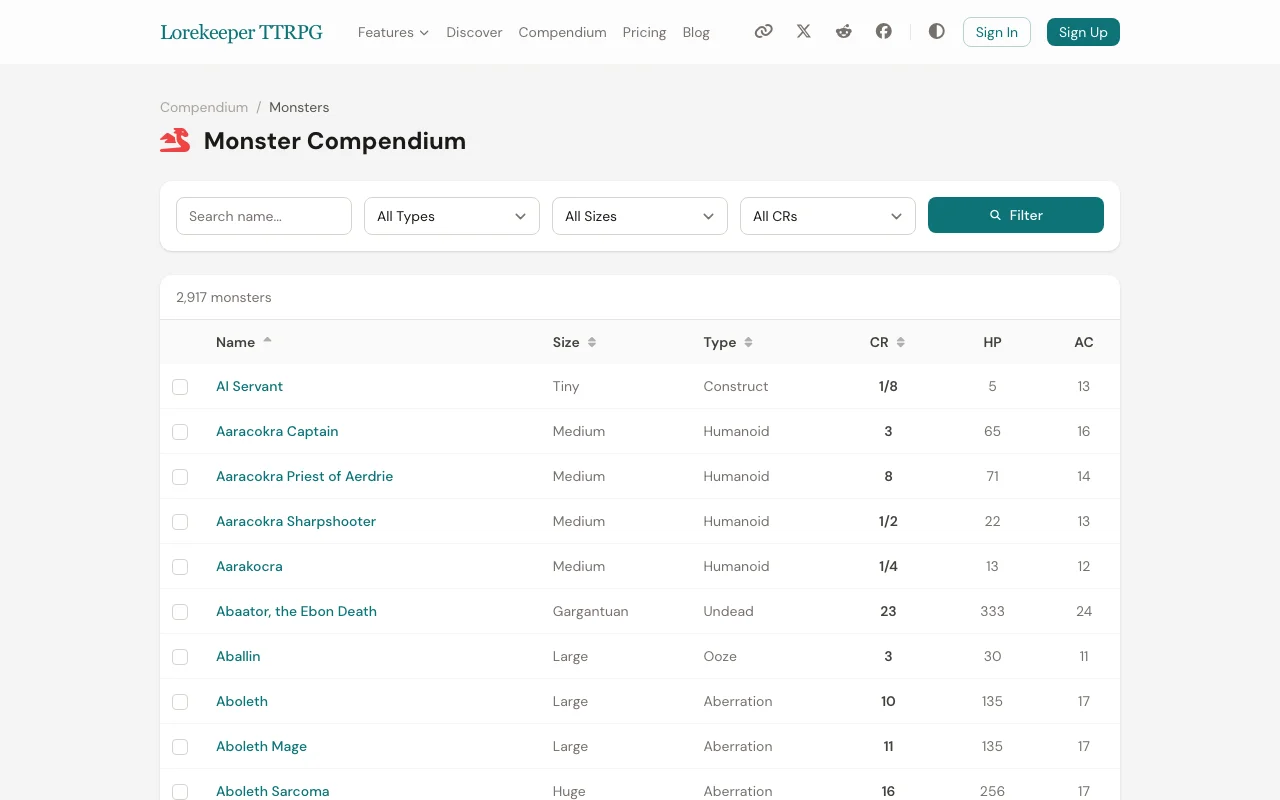Select the checkbox for AI Servant
Image resolution: width=1280 pixels, height=800 pixels.
coord(180,387)
